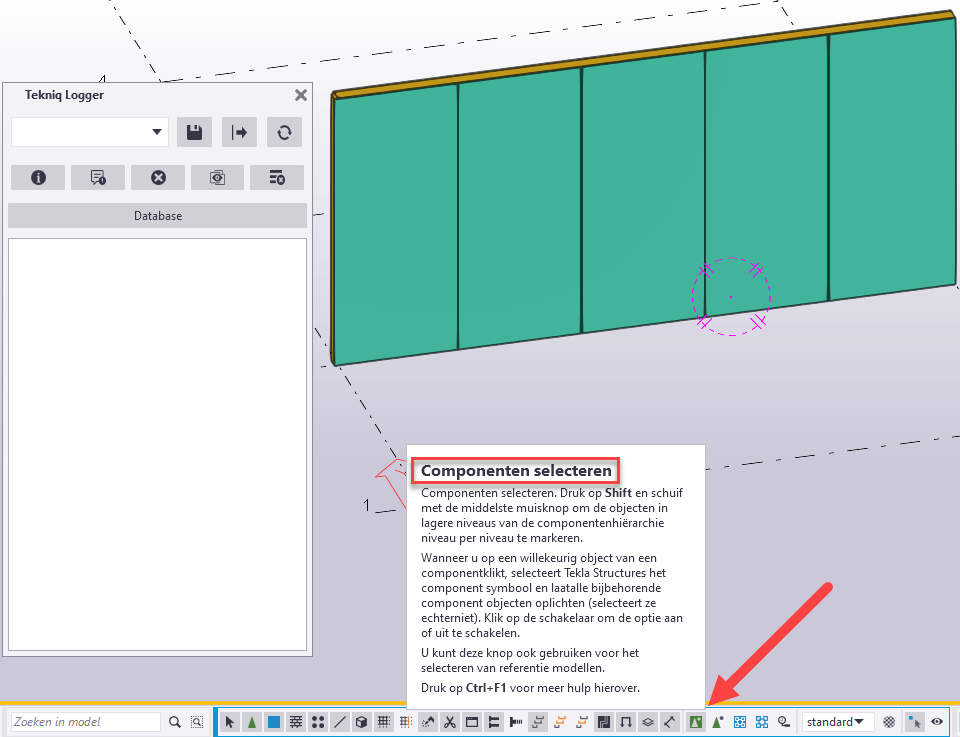The height and width of the screenshot is (737, 960).
Task: Click the eye preview icon in Tekniq Logger
Action: click(217, 177)
